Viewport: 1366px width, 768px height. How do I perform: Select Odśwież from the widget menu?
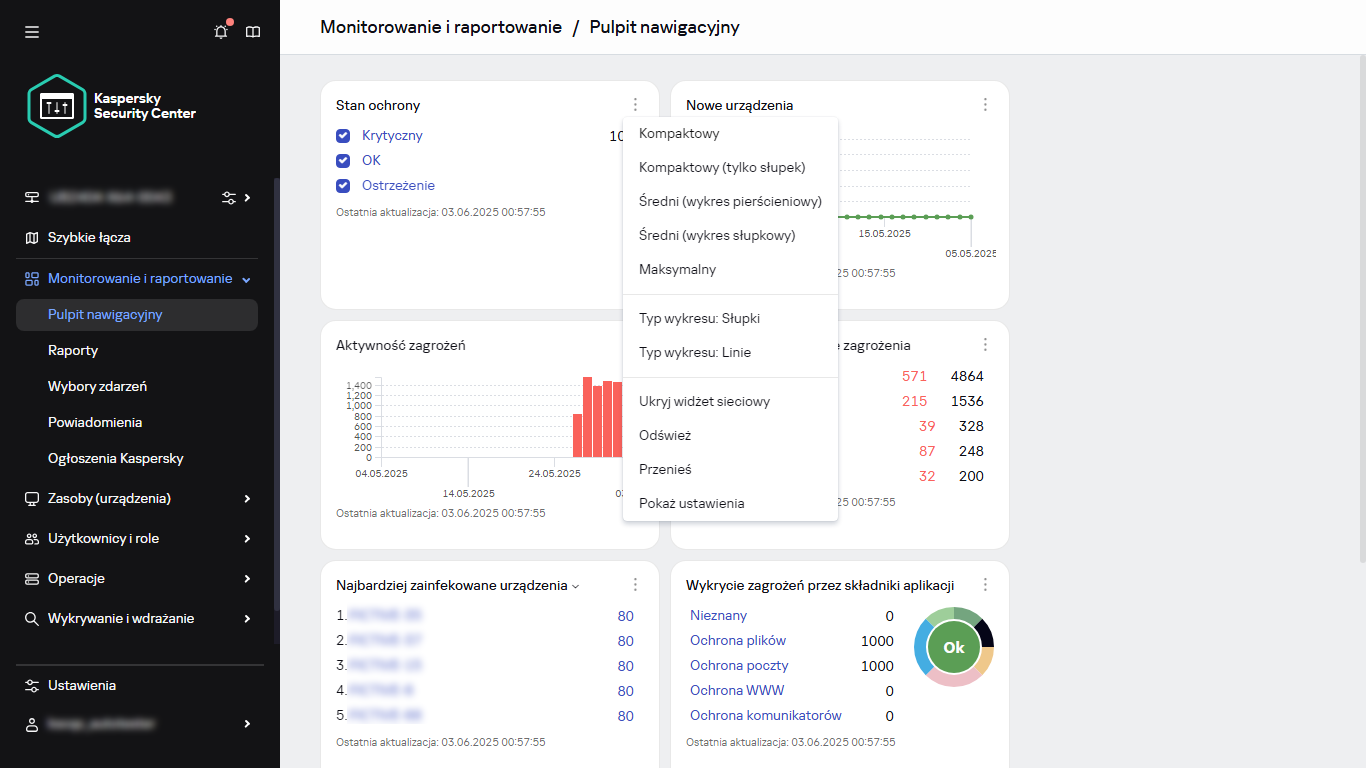[x=665, y=435]
